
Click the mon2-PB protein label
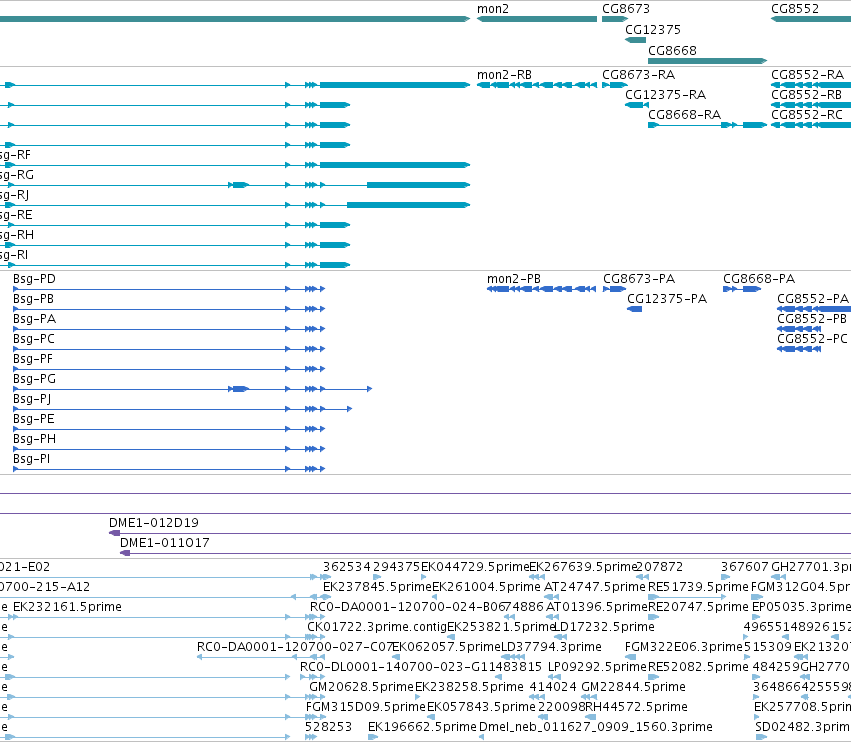[x=513, y=279]
